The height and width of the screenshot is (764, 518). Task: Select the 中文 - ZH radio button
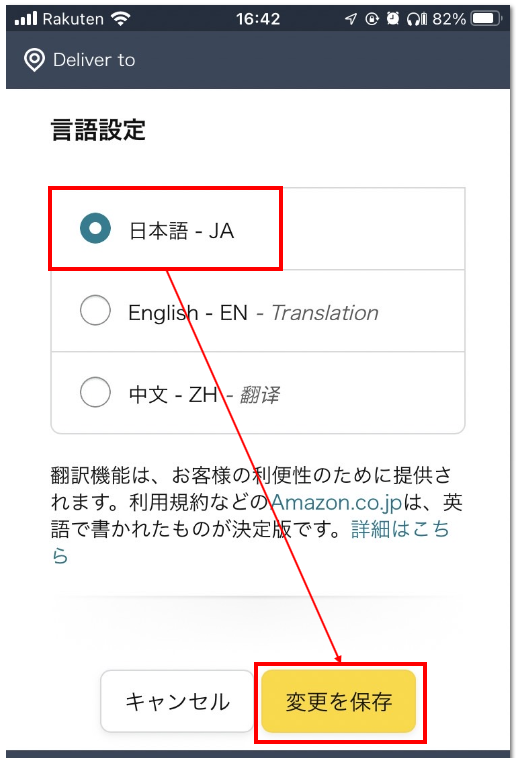[x=95, y=392]
